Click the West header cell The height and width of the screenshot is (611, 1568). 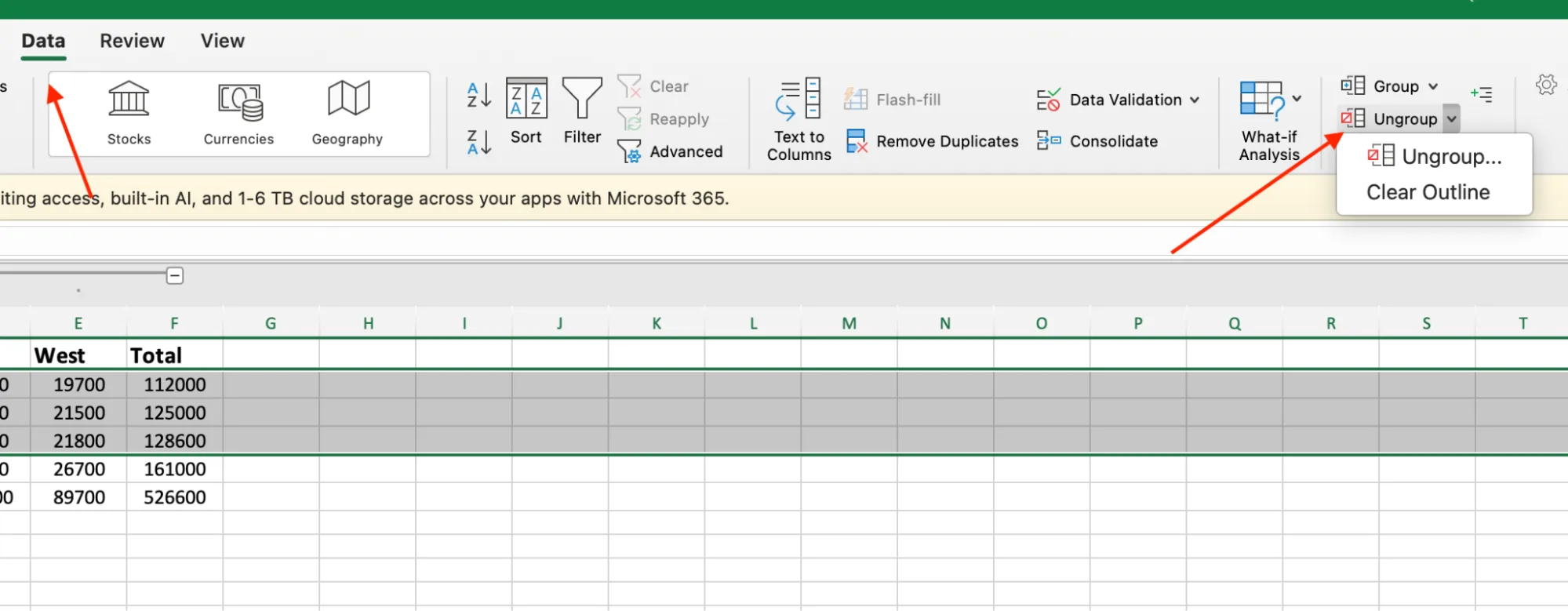(x=78, y=355)
